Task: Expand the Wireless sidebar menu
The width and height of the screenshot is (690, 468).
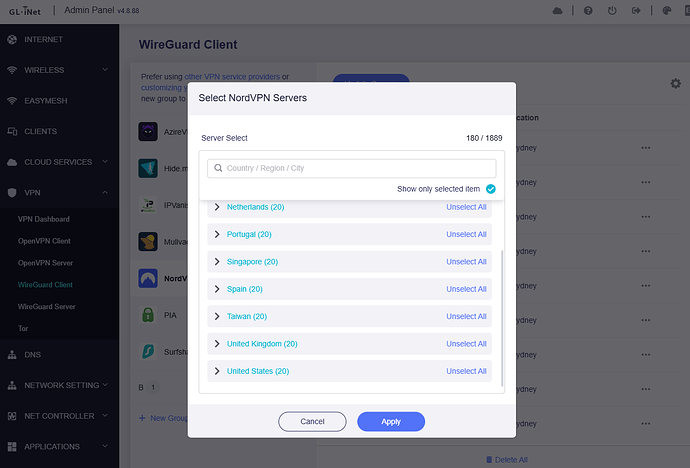Action: click(x=104, y=71)
